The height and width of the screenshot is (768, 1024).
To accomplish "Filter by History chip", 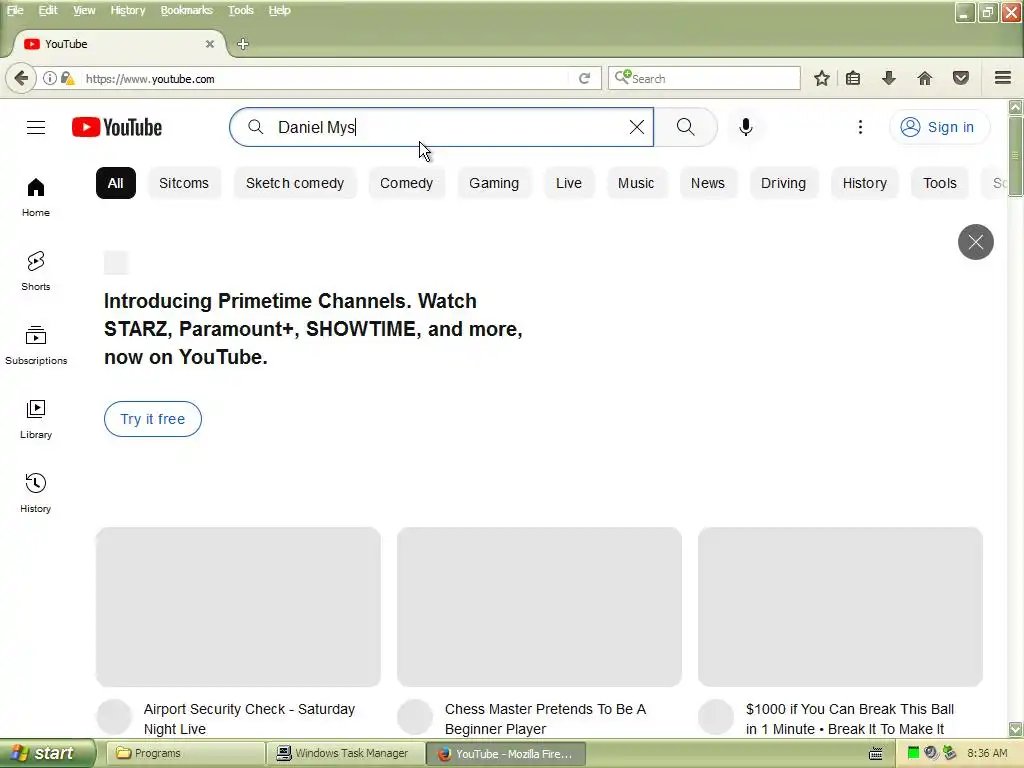I will coord(865,183).
